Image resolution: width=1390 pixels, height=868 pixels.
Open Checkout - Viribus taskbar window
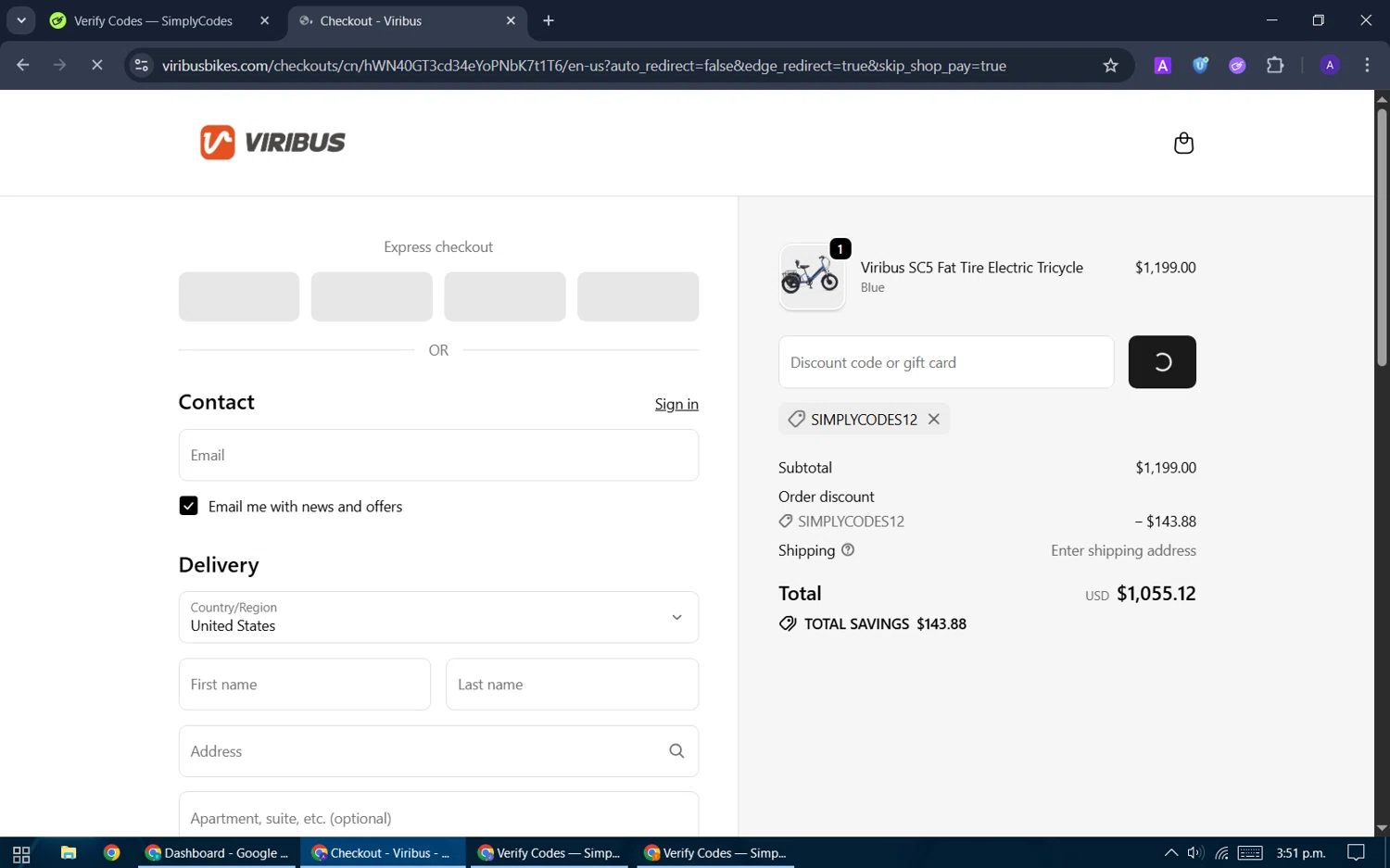coord(381,853)
